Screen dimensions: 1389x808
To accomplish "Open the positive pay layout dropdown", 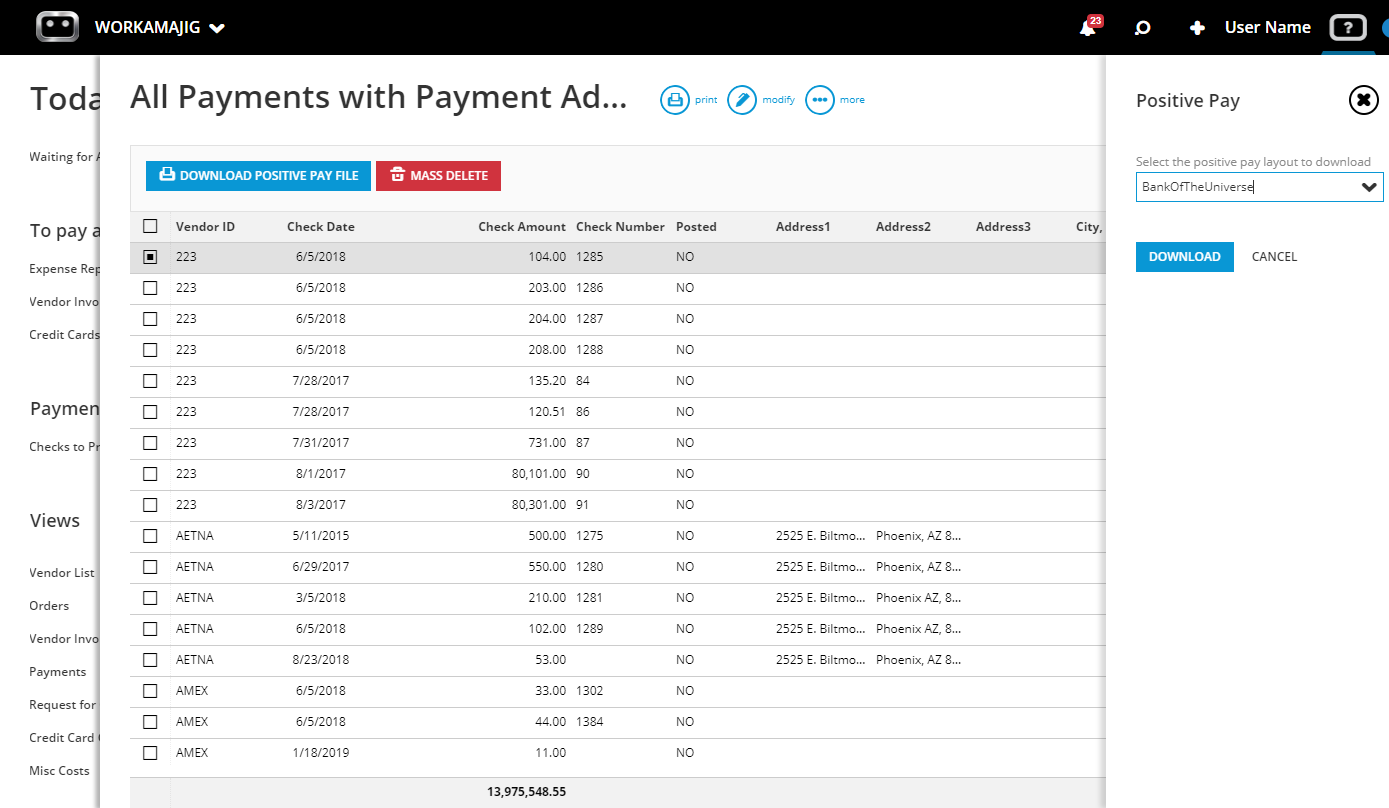I will pyautogui.click(x=1369, y=187).
